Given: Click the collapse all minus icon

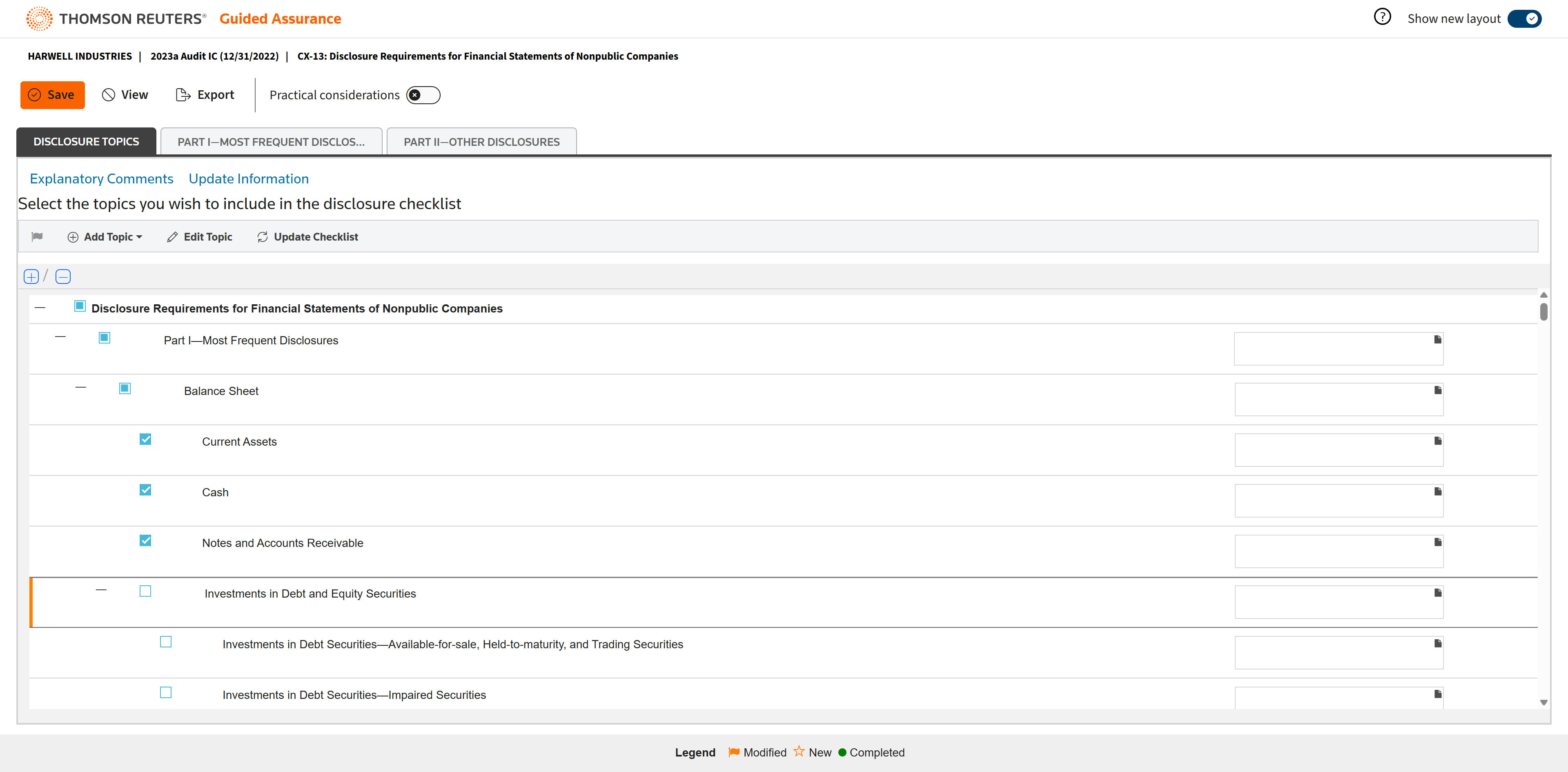Looking at the screenshot, I should coord(63,277).
